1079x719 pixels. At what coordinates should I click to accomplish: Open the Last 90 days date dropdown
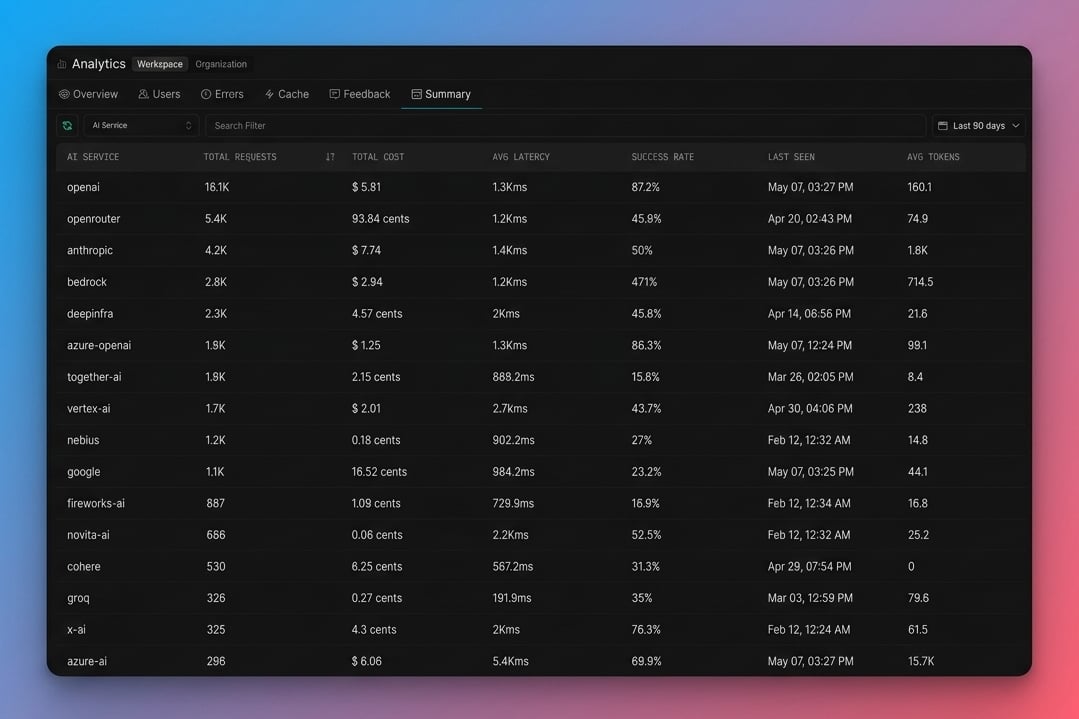(979, 126)
